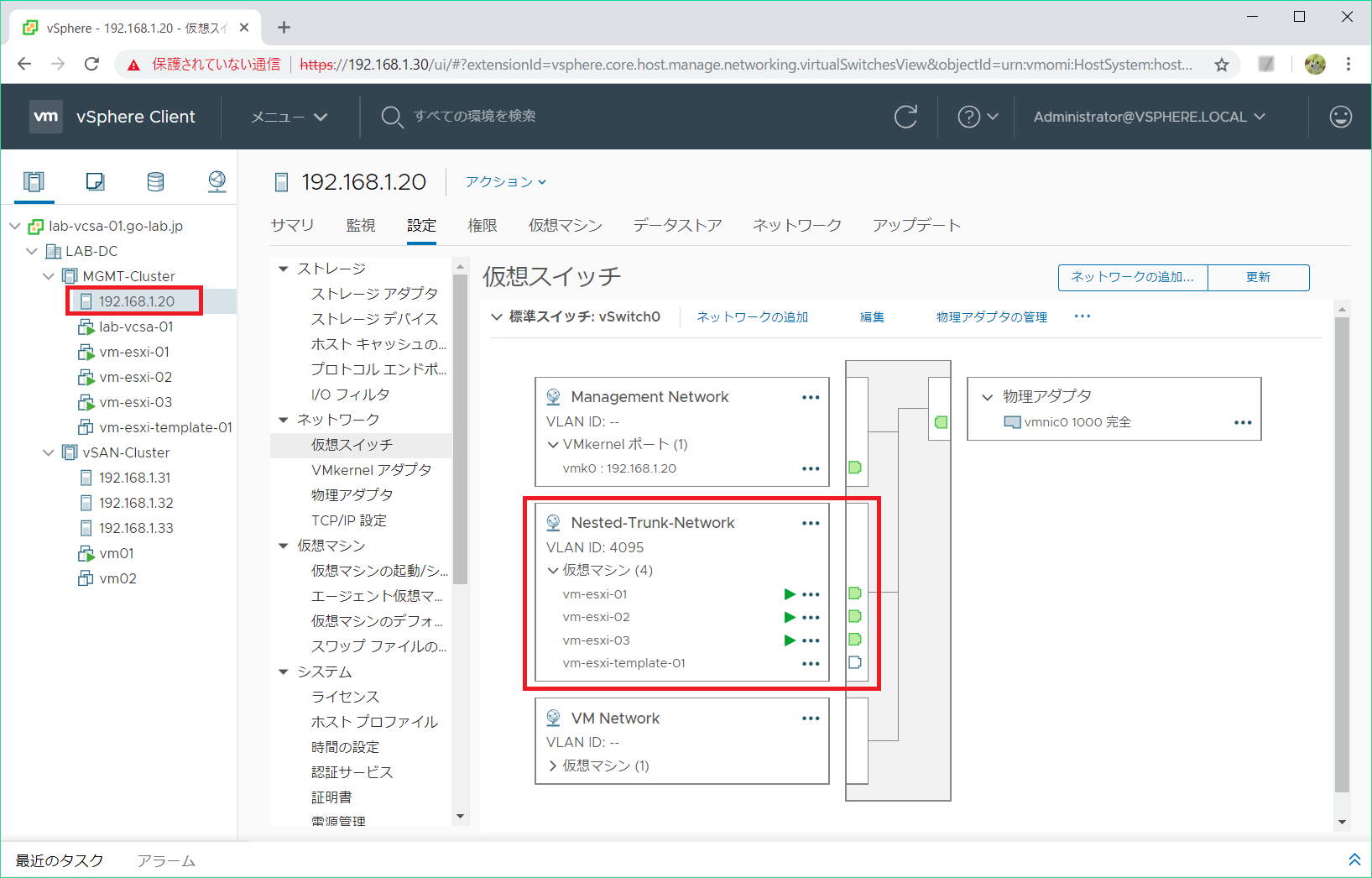This screenshot has height=878, width=1372.
Task: Collapse the 標準スイッチ vSwitch0 panel
Action: click(x=497, y=316)
